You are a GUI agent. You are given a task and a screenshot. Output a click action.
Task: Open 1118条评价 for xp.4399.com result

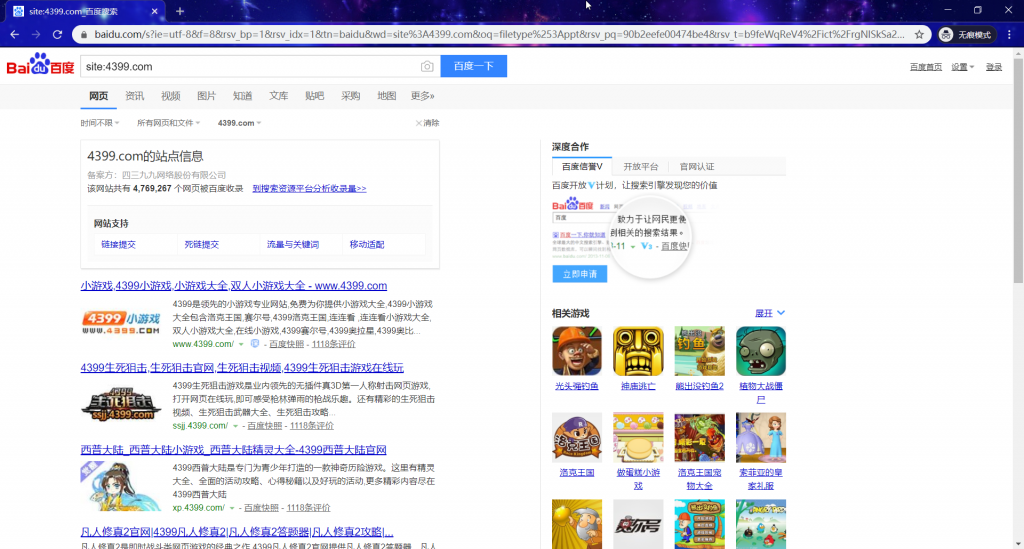click(x=308, y=508)
